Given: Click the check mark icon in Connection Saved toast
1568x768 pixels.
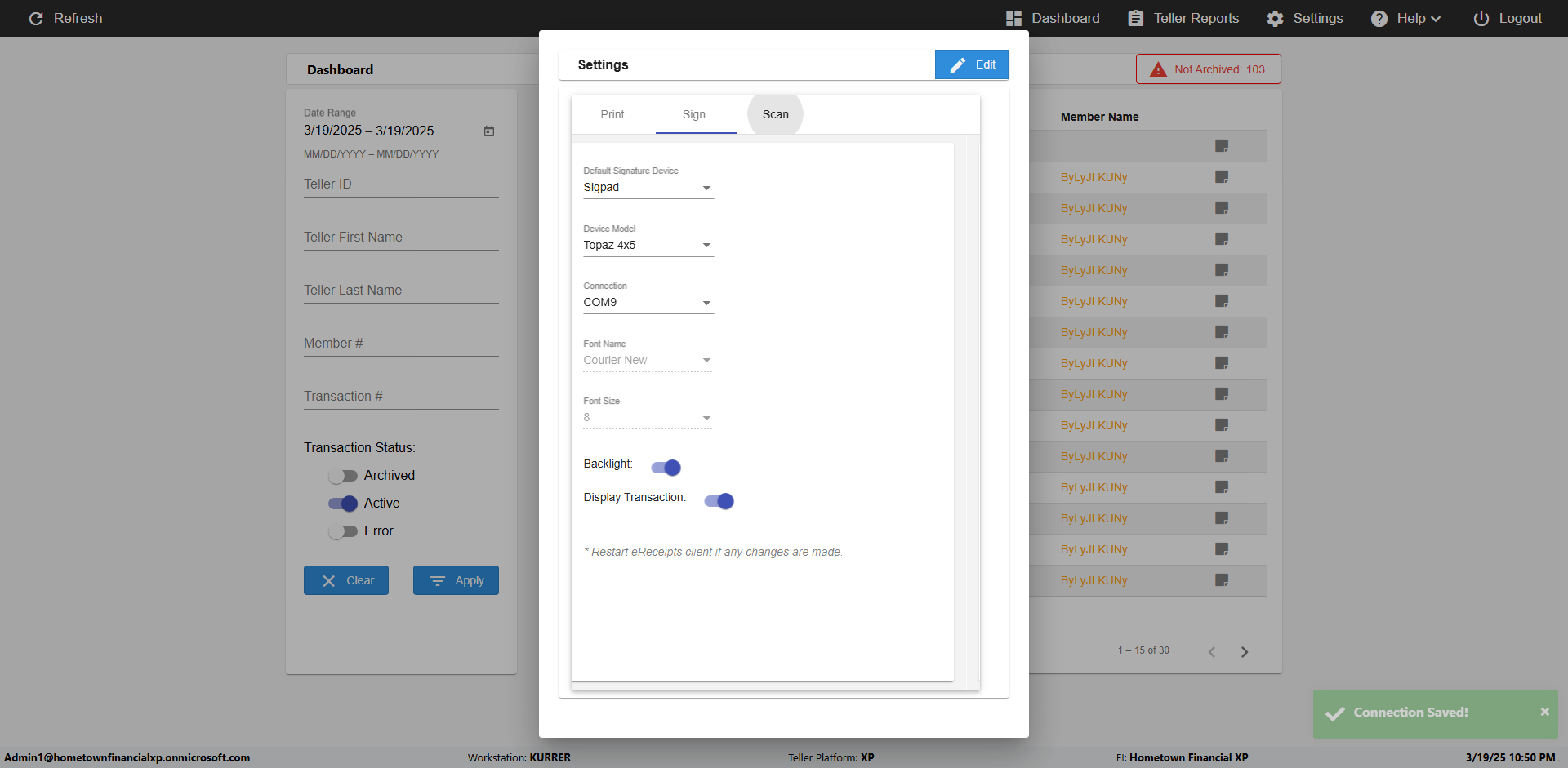Looking at the screenshot, I should click(1334, 713).
